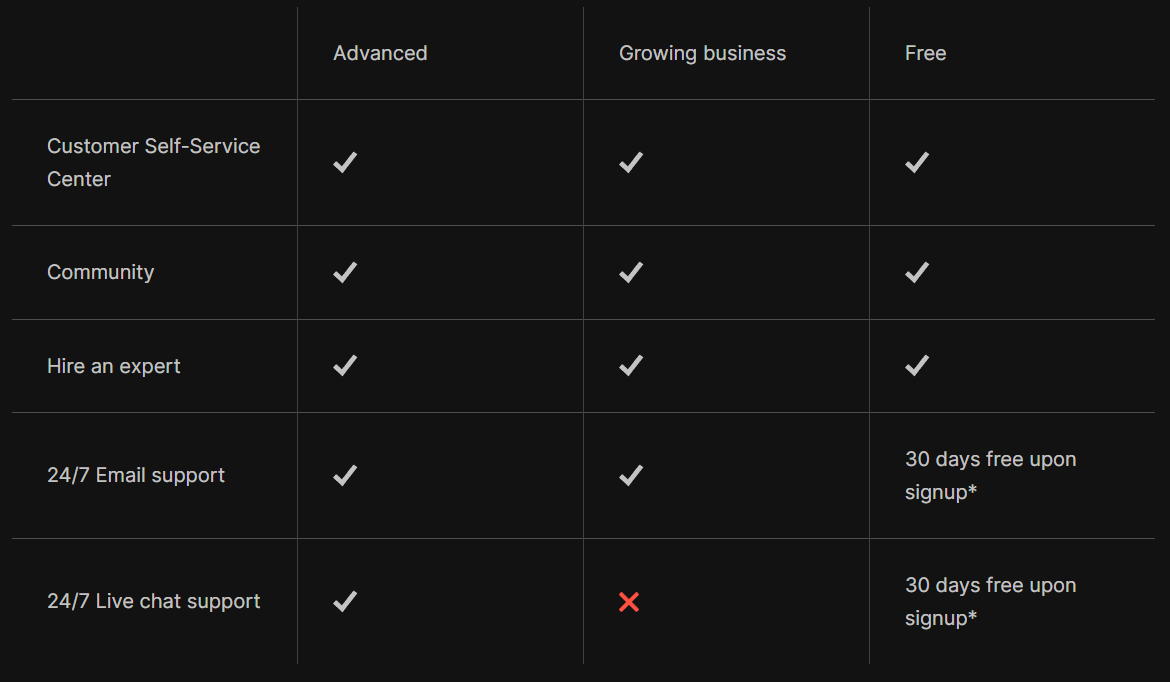Image resolution: width=1170 pixels, height=682 pixels.
Task: Click Growing business checkmark for 24/7 Email support
Action: [x=631, y=475]
